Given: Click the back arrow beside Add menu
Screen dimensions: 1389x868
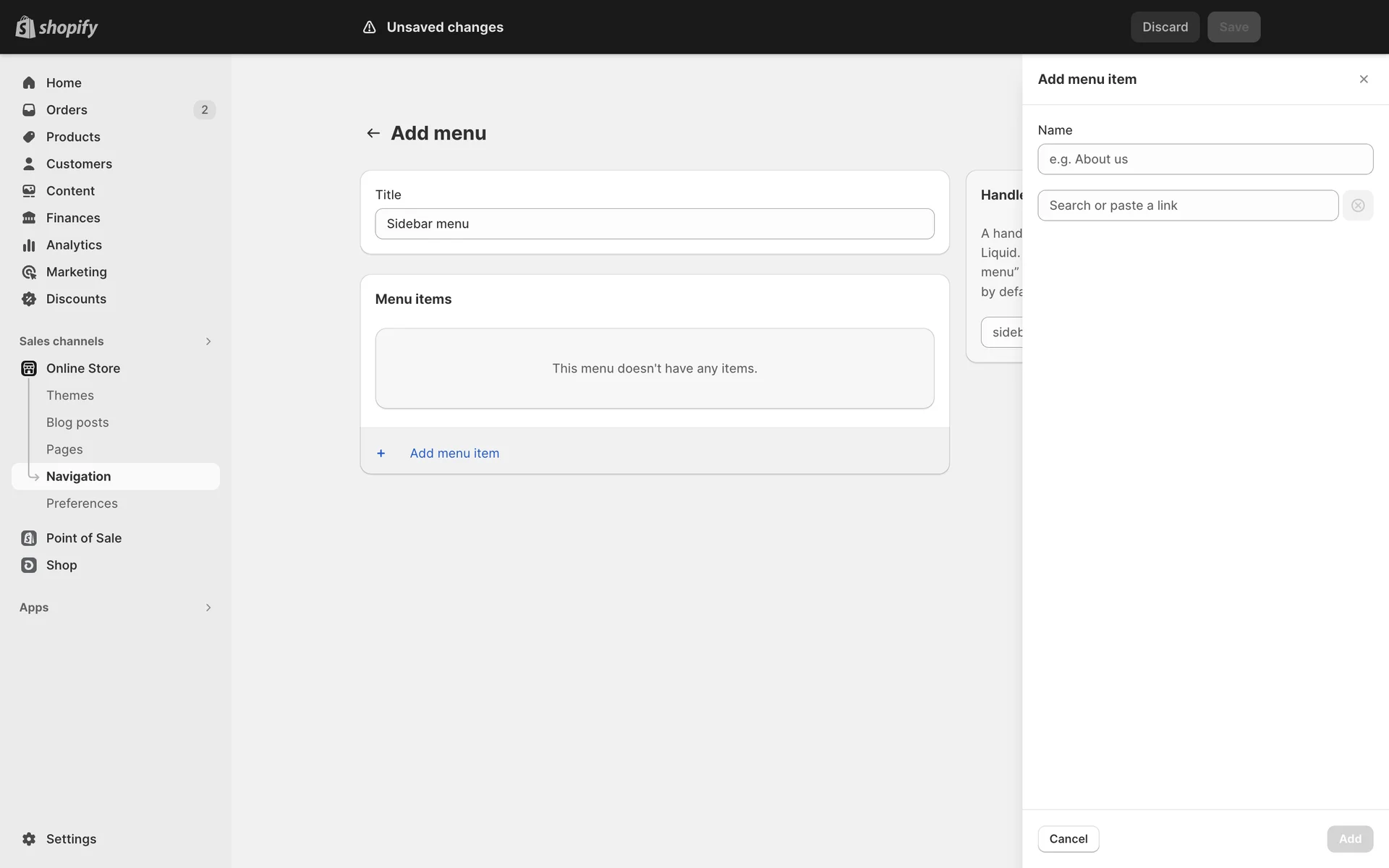Looking at the screenshot, I should click(373, 133).
